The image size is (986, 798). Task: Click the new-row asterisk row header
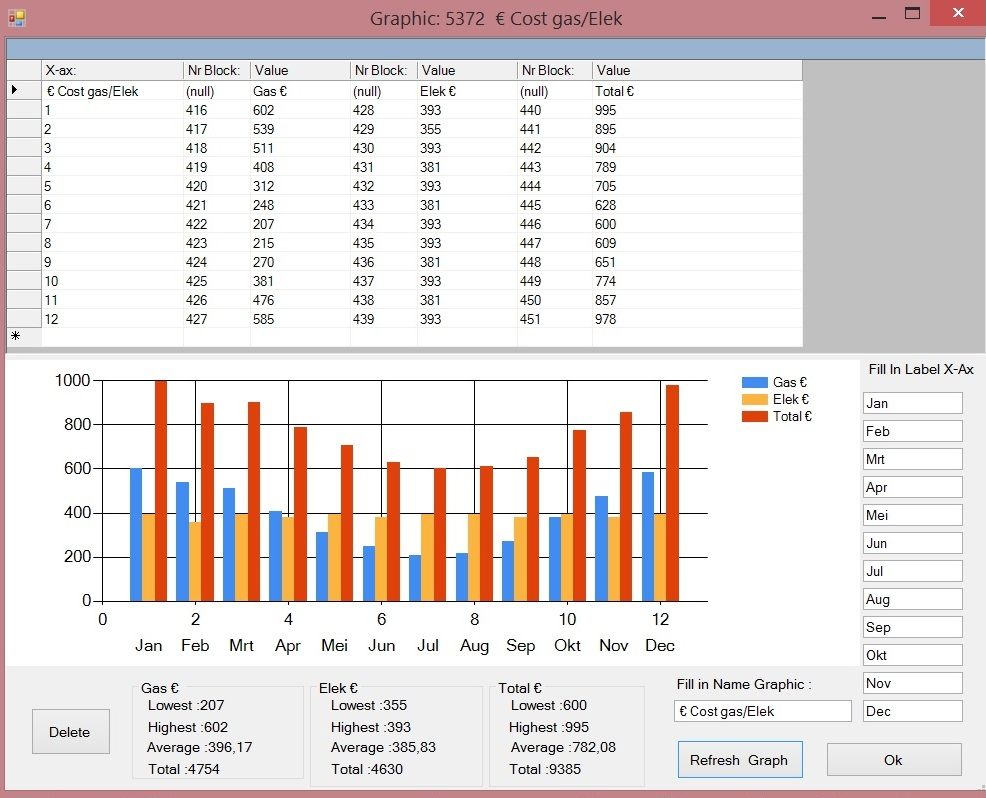tap(24, 336)
